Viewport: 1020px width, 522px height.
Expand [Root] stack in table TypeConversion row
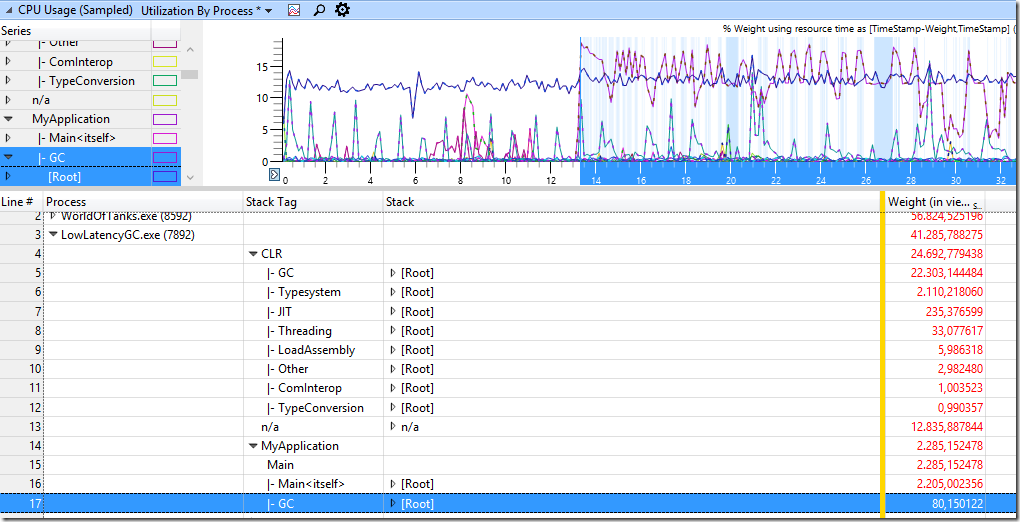point(393,407)
